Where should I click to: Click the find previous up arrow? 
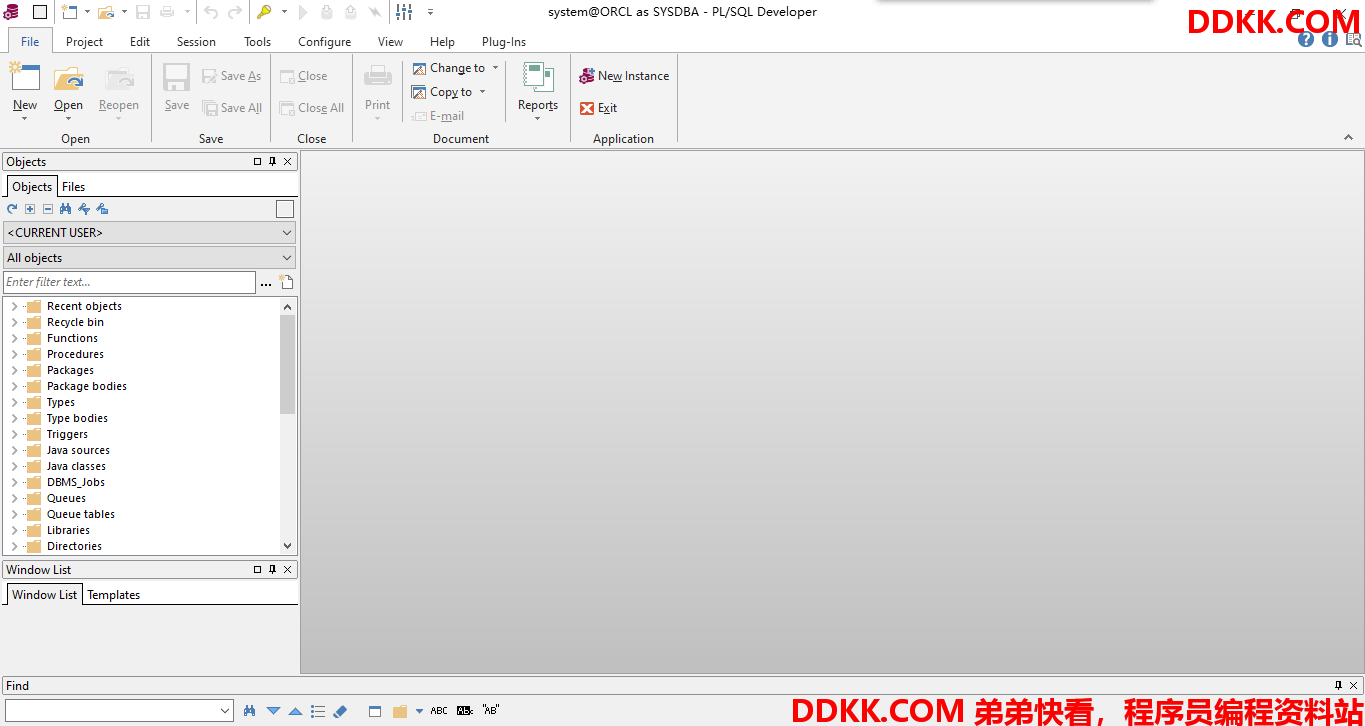tap(295, 711)
